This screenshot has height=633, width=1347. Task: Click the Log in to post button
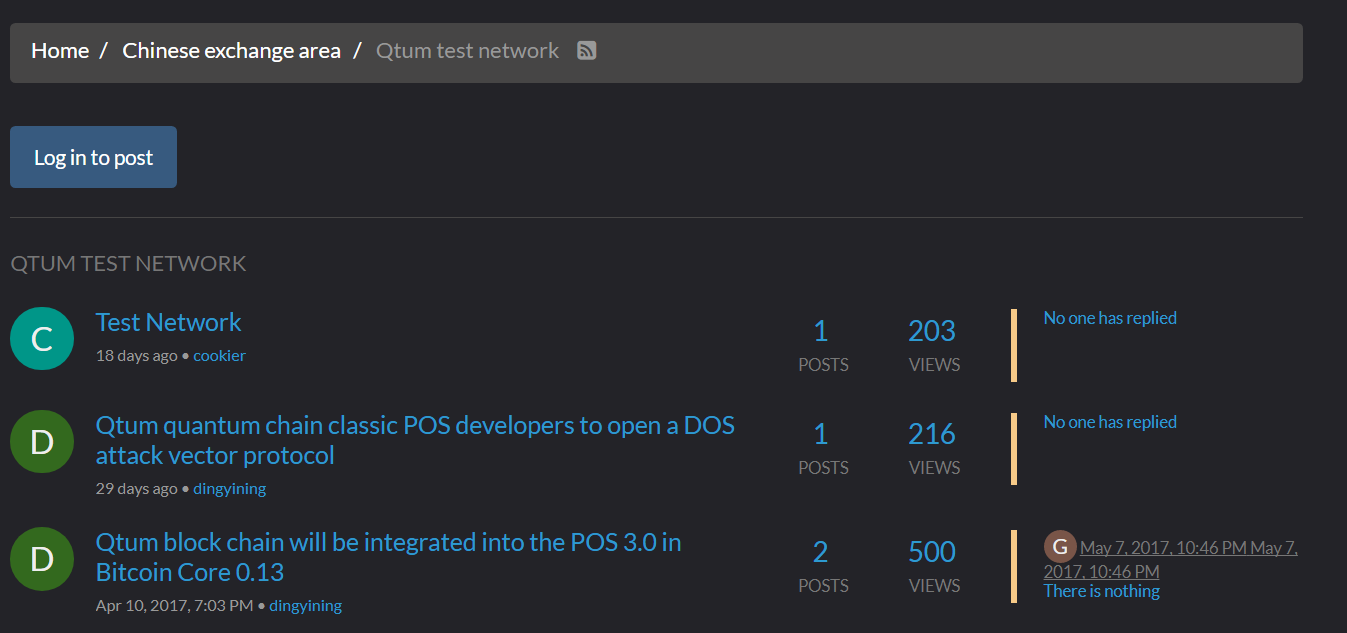click(x=93, y=157)
